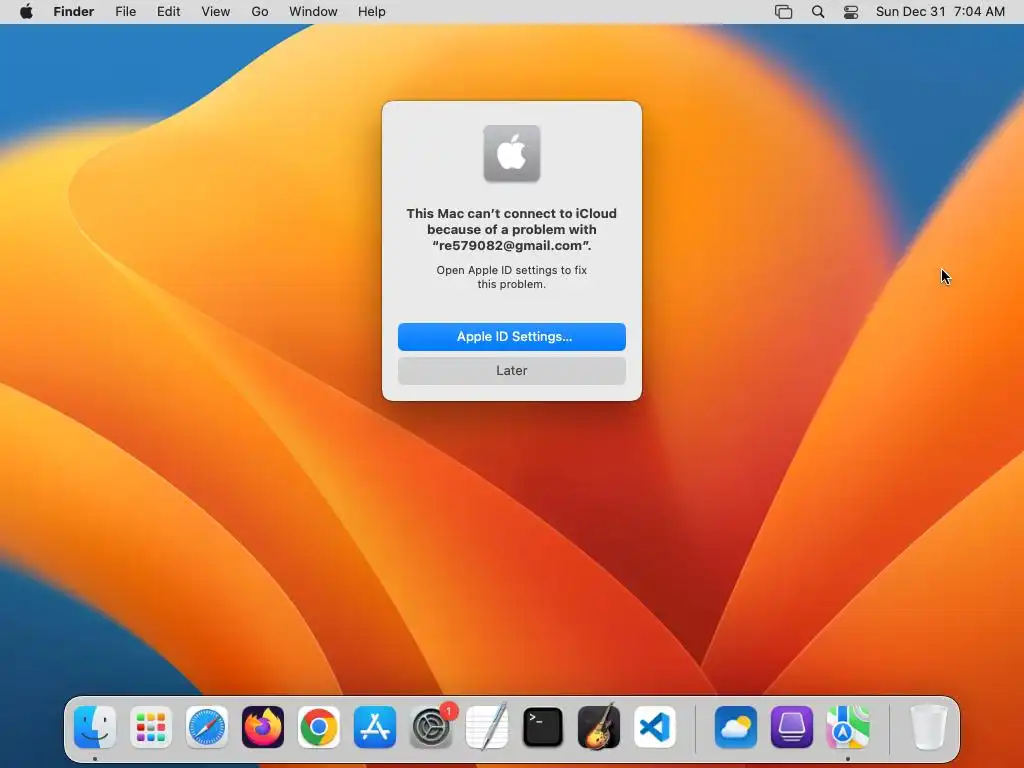The width and height of the screenshot is (1024, 768).
Task: Open the Trash in the Dock
Action: [928, 727]
